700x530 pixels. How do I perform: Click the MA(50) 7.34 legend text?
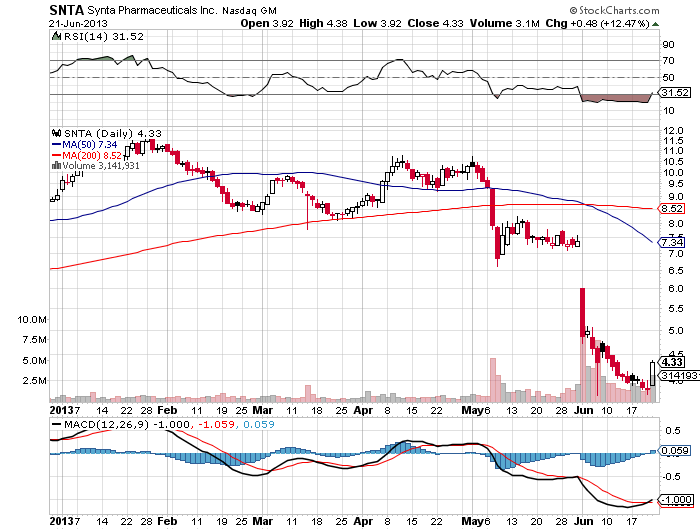89,145
